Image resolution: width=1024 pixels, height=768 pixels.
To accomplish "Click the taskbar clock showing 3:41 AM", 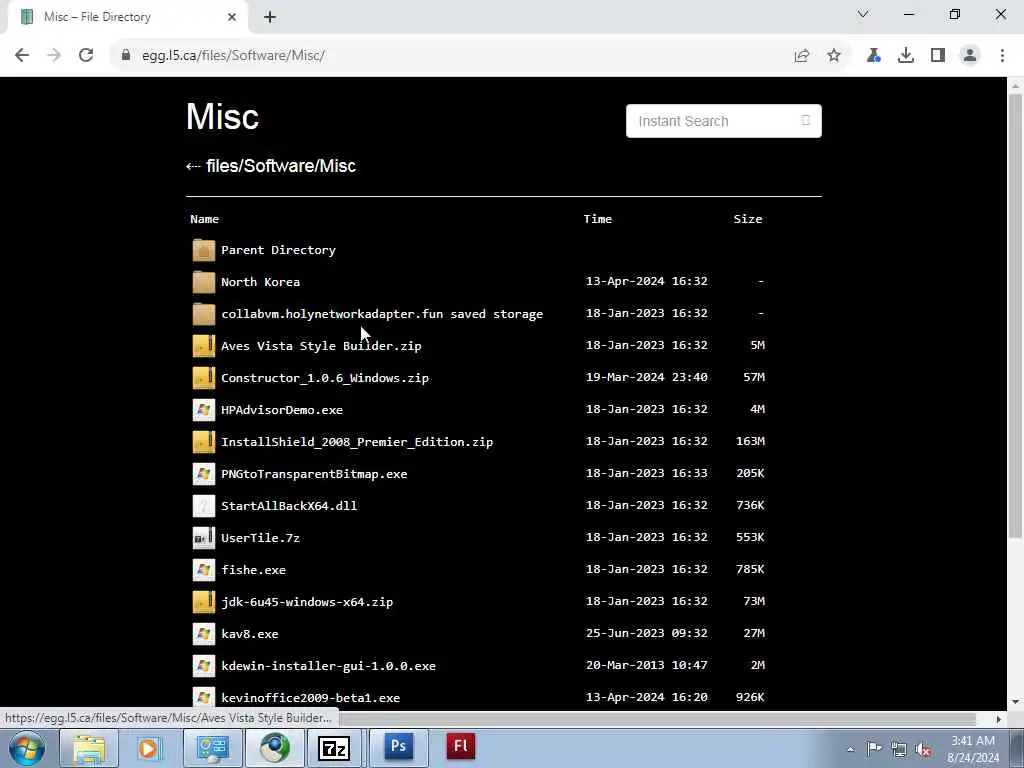I will pos(973,749).
